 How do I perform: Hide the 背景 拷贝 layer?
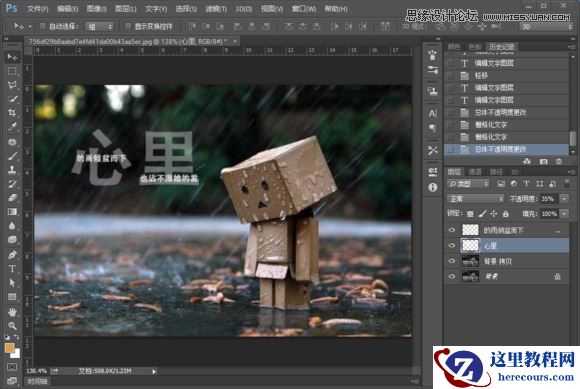[x=452, y=261]
